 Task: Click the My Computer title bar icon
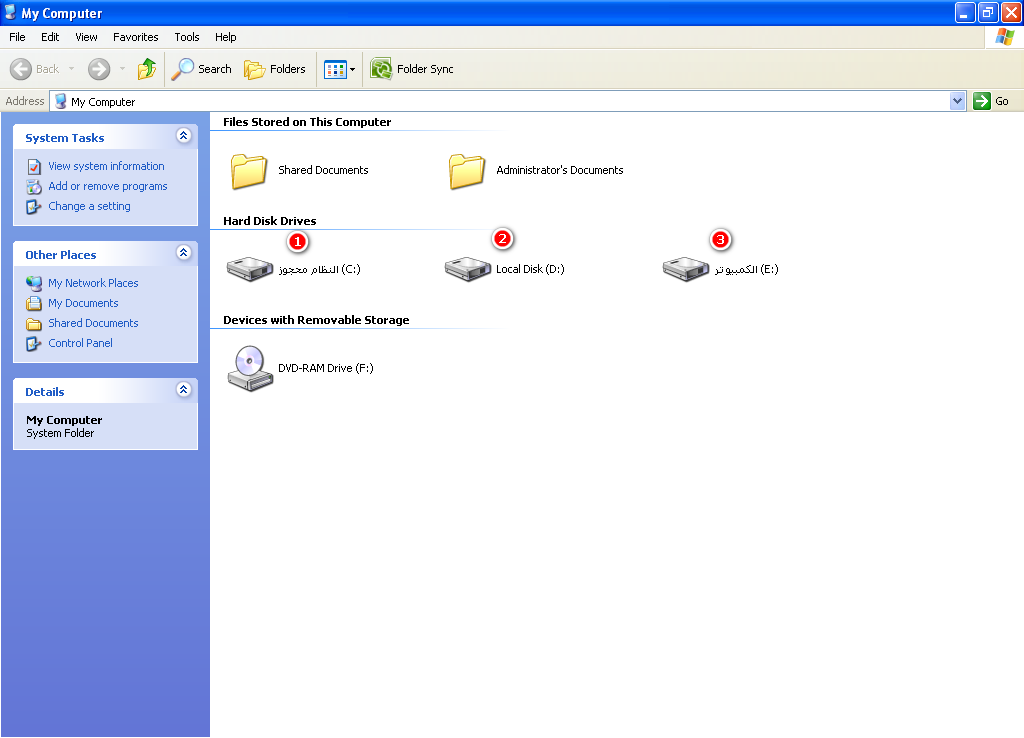point(10,12)
